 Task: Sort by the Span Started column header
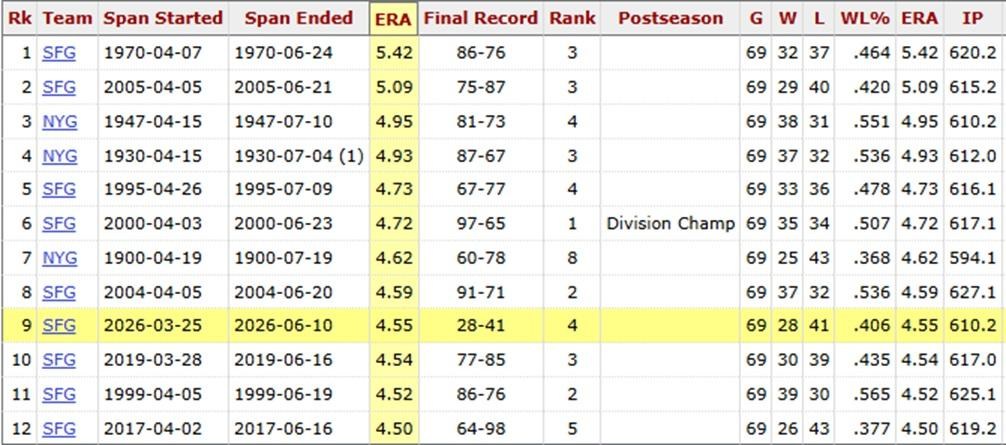[163, 19]
